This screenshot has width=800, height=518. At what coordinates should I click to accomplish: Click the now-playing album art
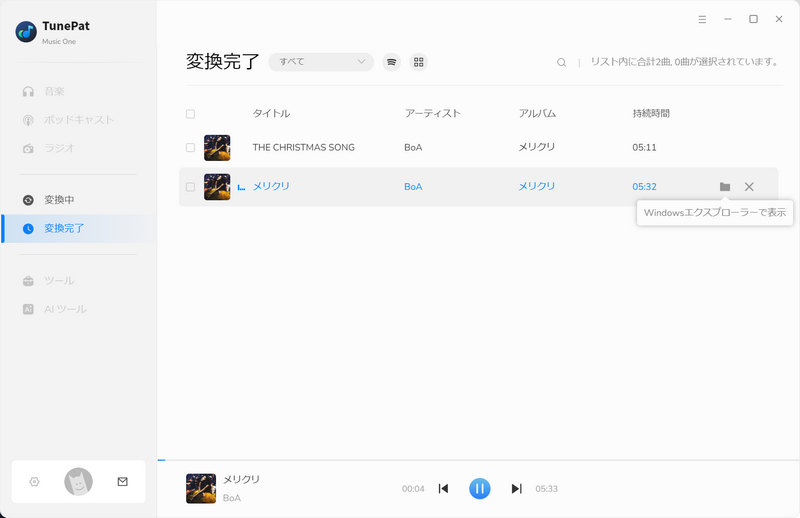coord(201,488)
